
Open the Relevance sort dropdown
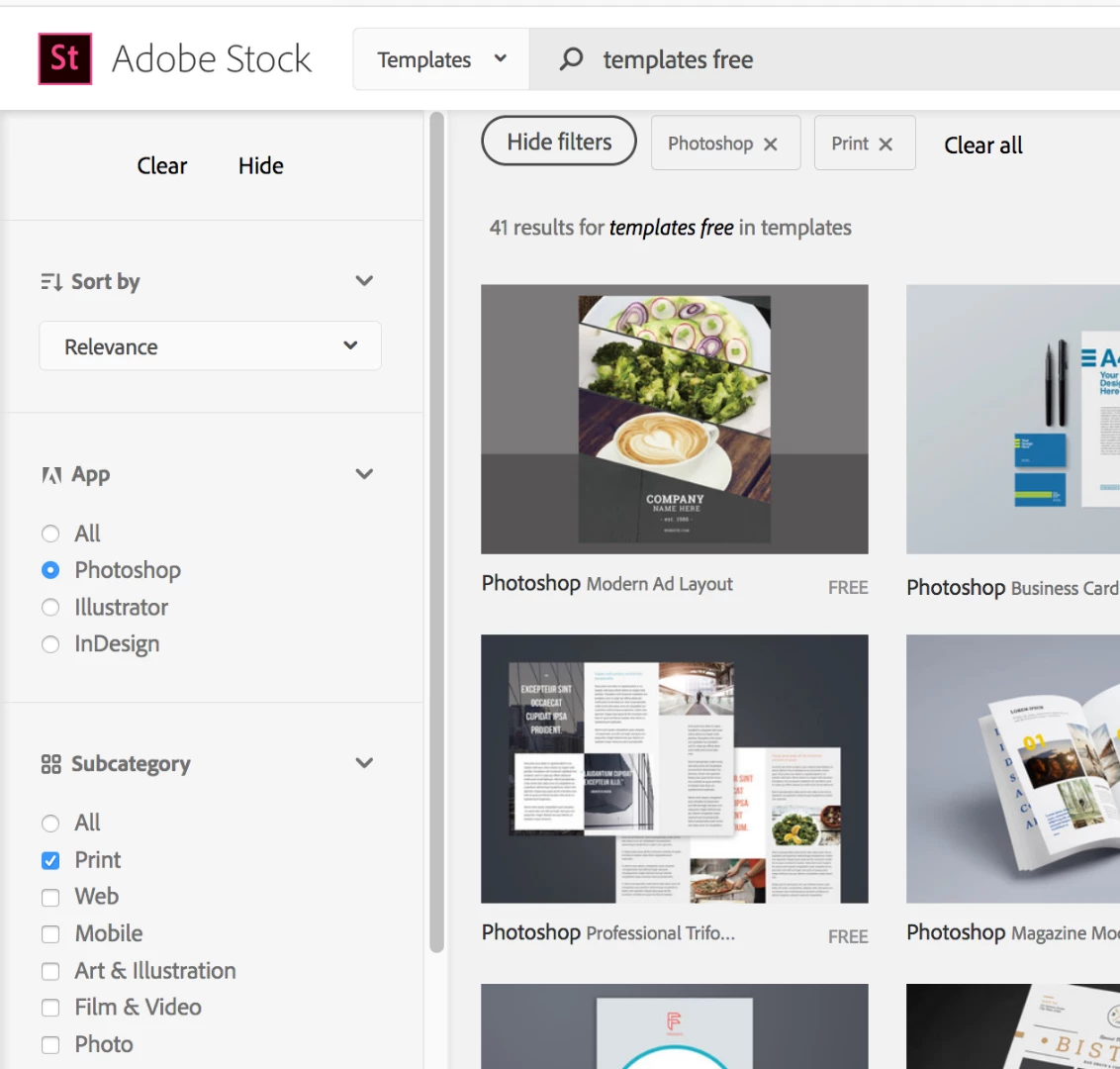[210, 345]
